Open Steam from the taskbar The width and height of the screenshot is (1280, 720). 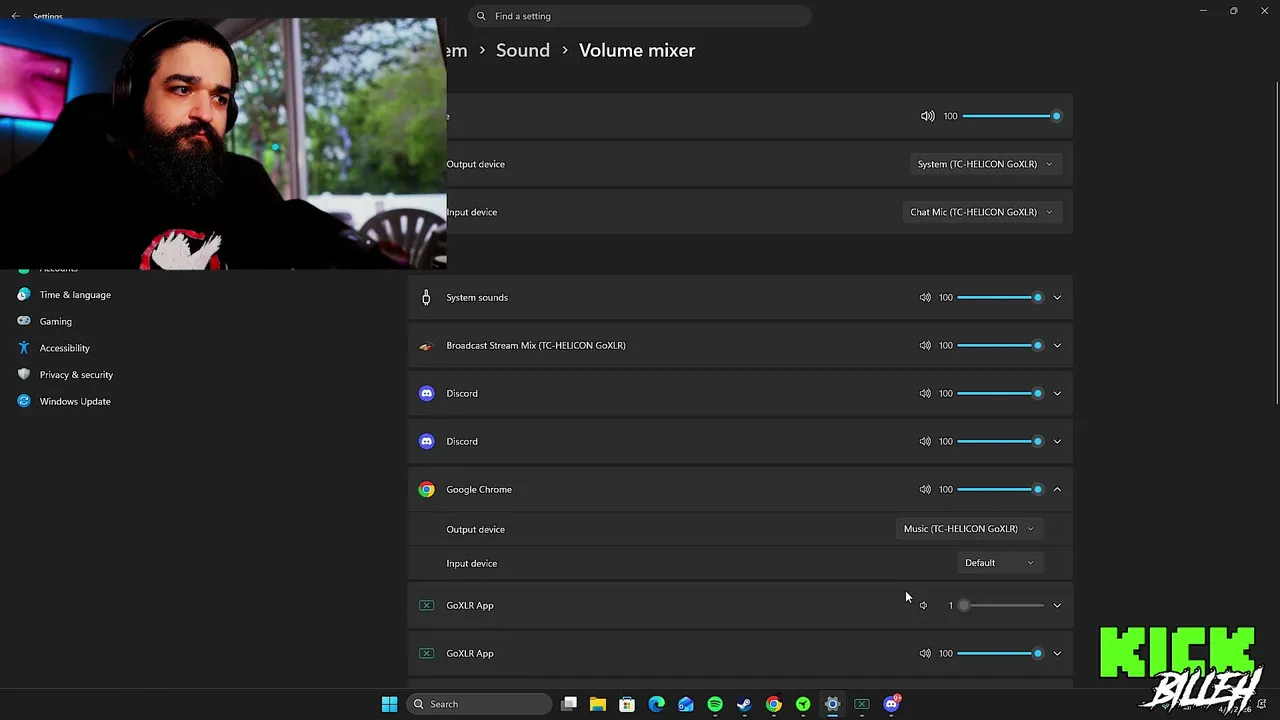click(x=744, y=704)
